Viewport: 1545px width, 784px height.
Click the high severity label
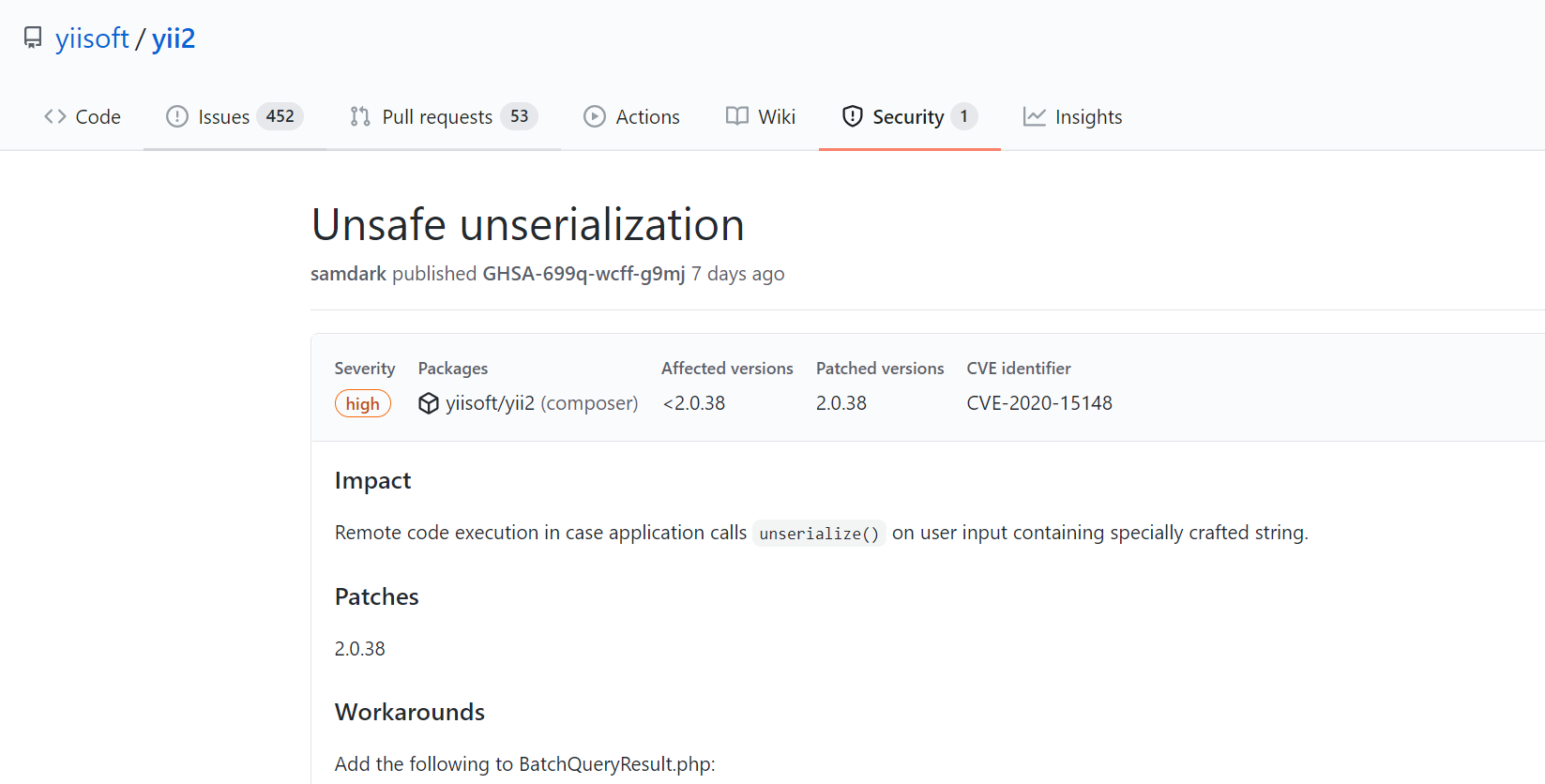tap(363, 403)
